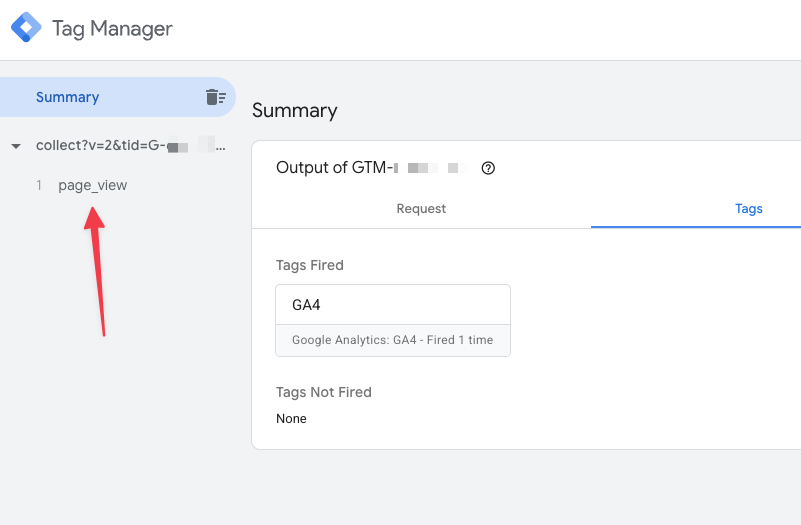This screenshot has width=801, height=525.
Task: Select the Summary item in the sidebar
Action: pos(117,97)
